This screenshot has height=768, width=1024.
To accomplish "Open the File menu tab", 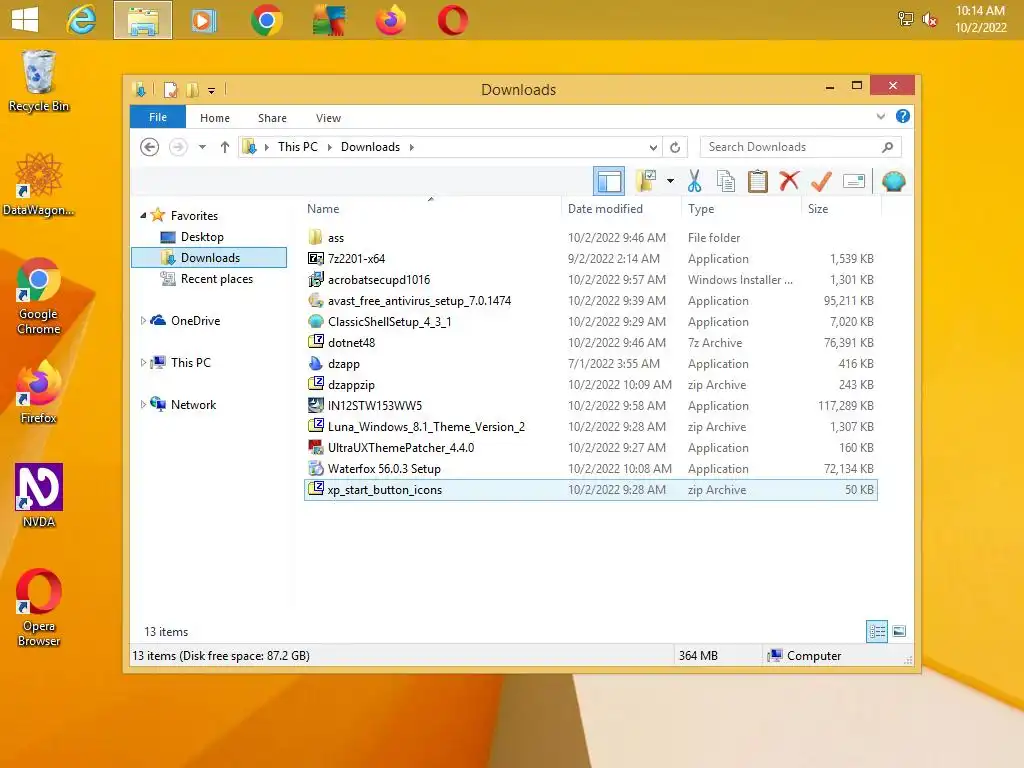I will (x=158, y=117).
